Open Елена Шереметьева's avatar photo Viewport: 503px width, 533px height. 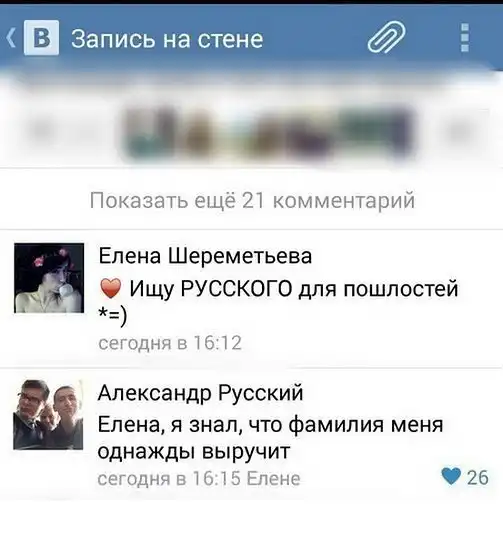click(49, 278)
